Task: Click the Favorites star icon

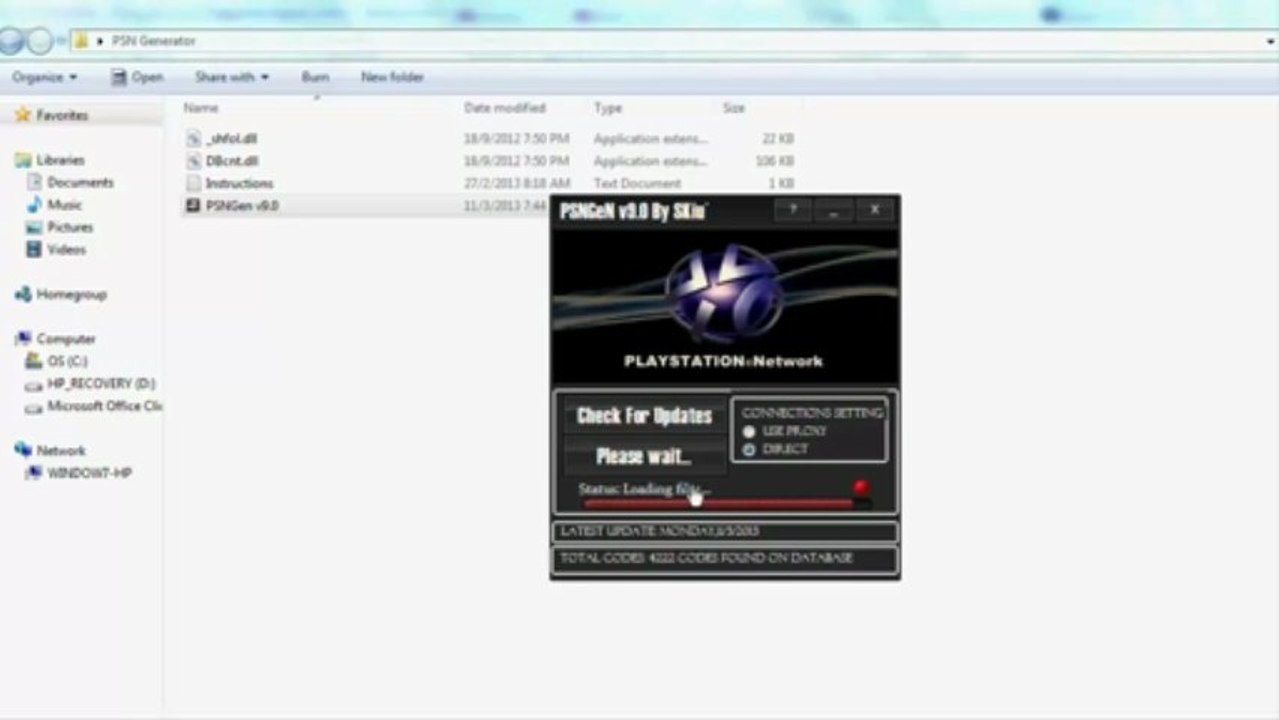Action: tap(22, 115)
